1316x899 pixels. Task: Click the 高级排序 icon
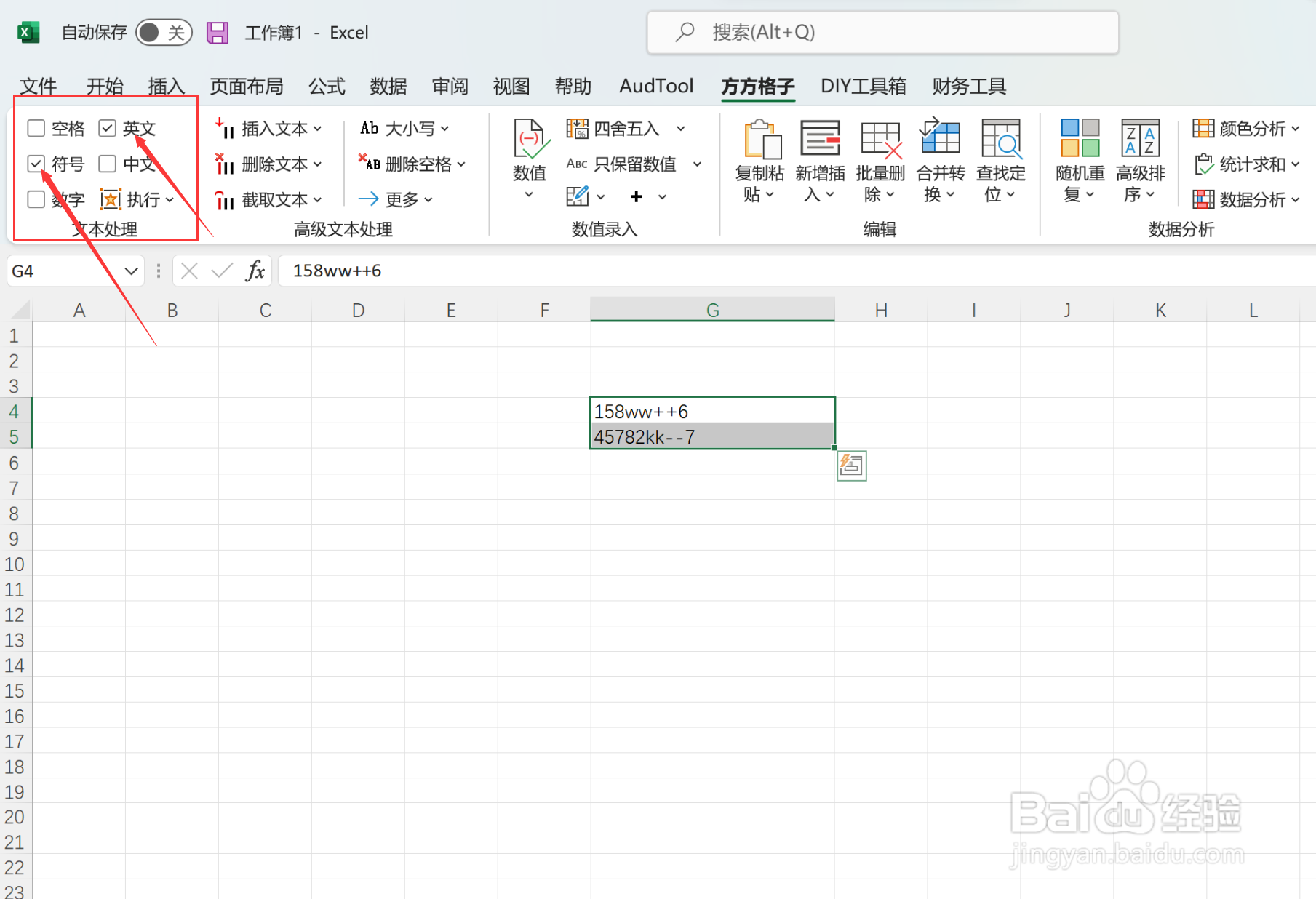(x=1140, y=138)
